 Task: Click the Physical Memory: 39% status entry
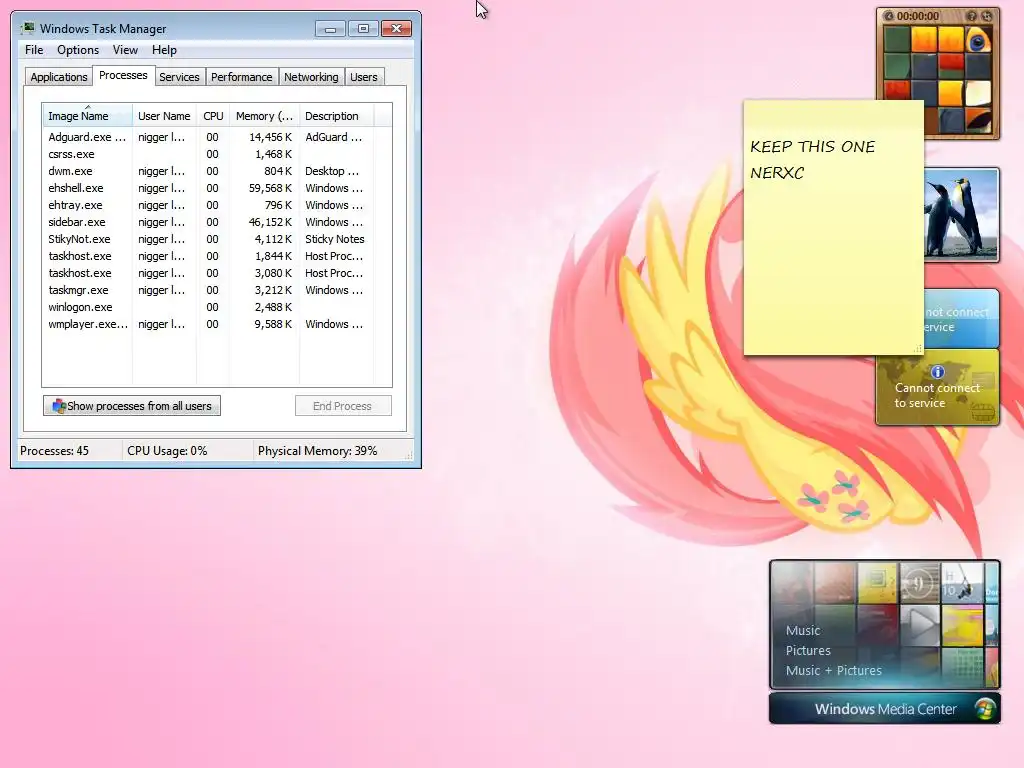click(317, 451)
